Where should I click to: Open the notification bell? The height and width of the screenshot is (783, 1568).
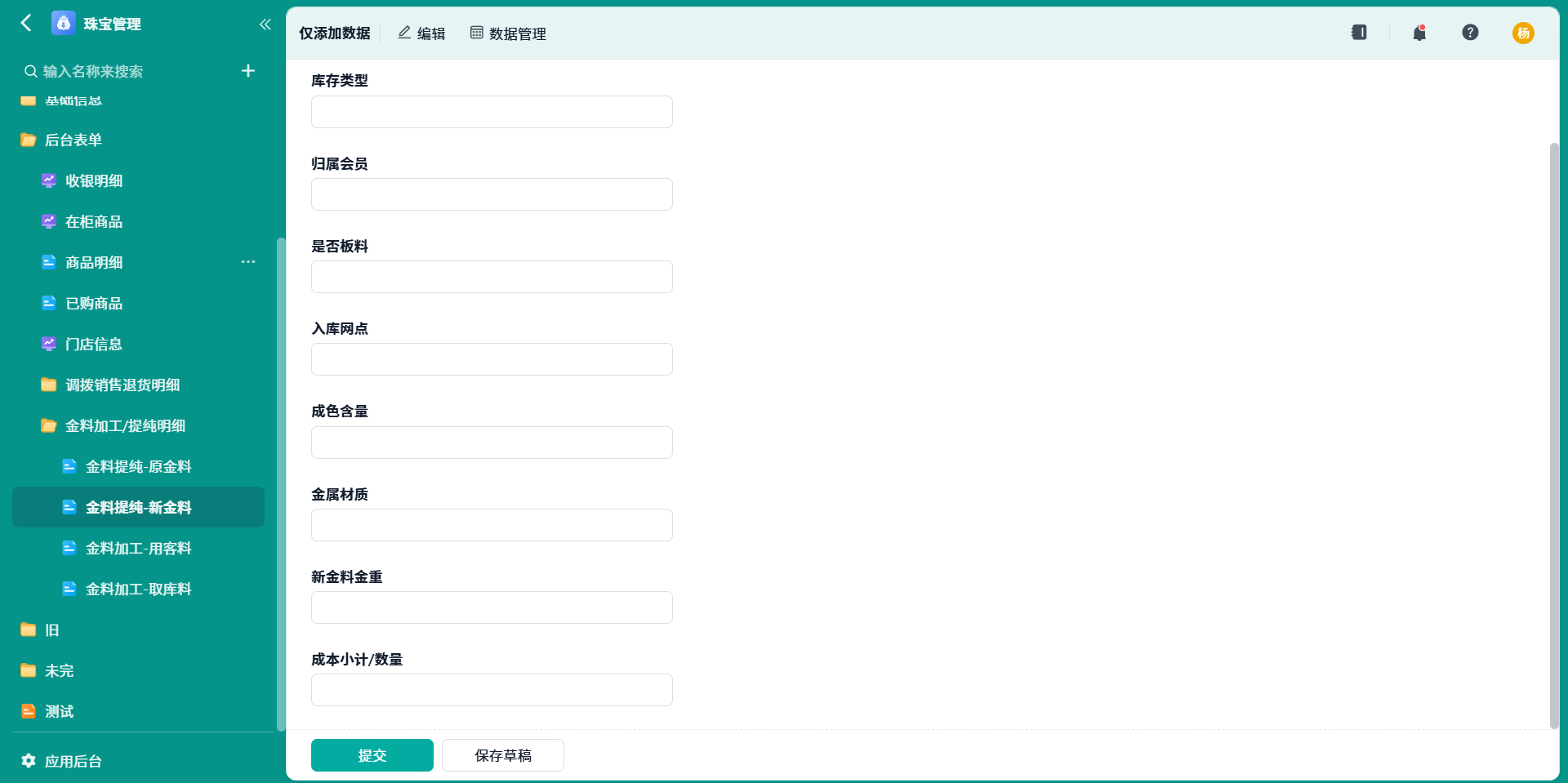(1419, 33)
